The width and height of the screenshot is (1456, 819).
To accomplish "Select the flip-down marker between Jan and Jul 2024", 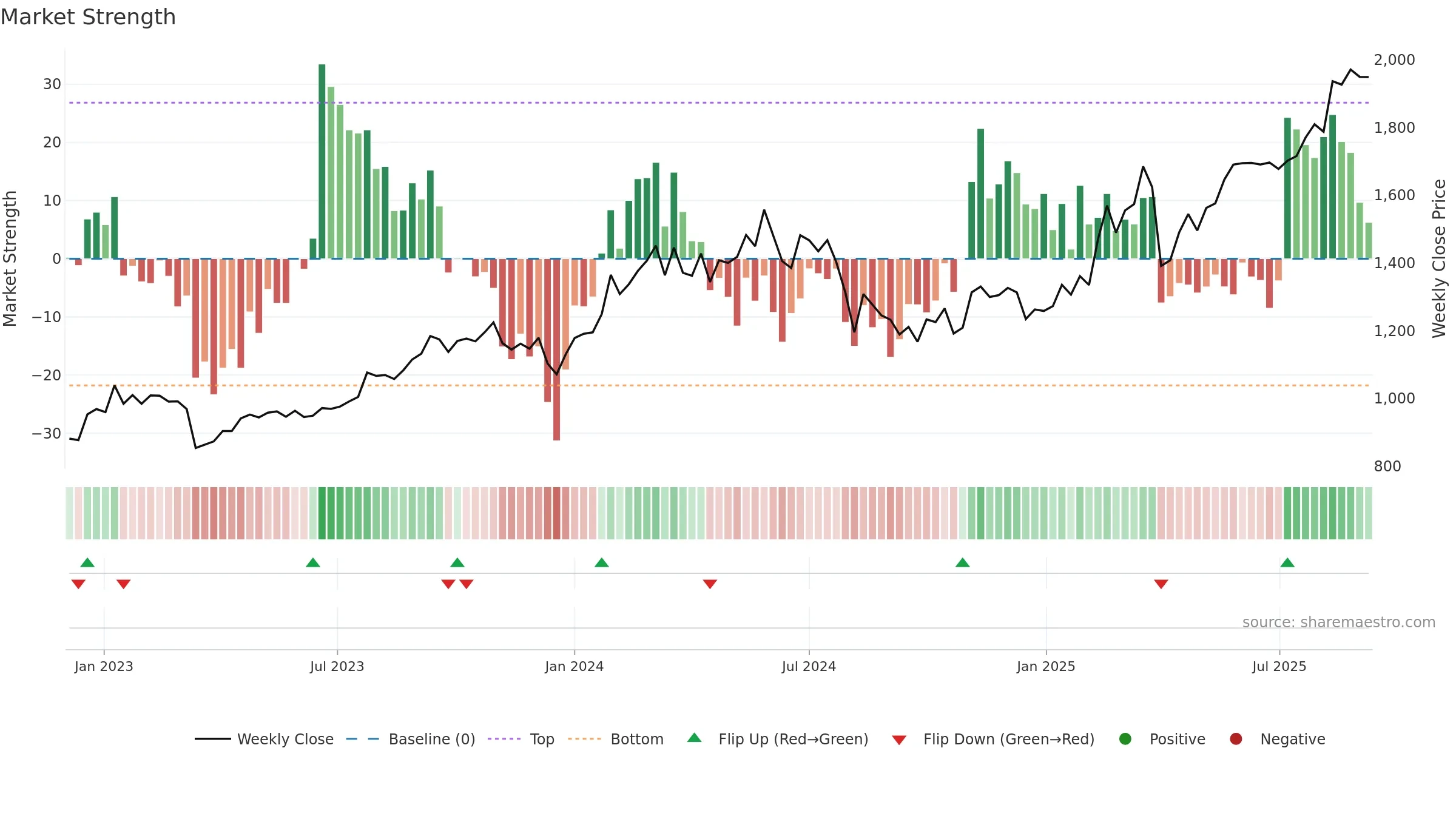I will pyautogui.click(x=710, y=584).
